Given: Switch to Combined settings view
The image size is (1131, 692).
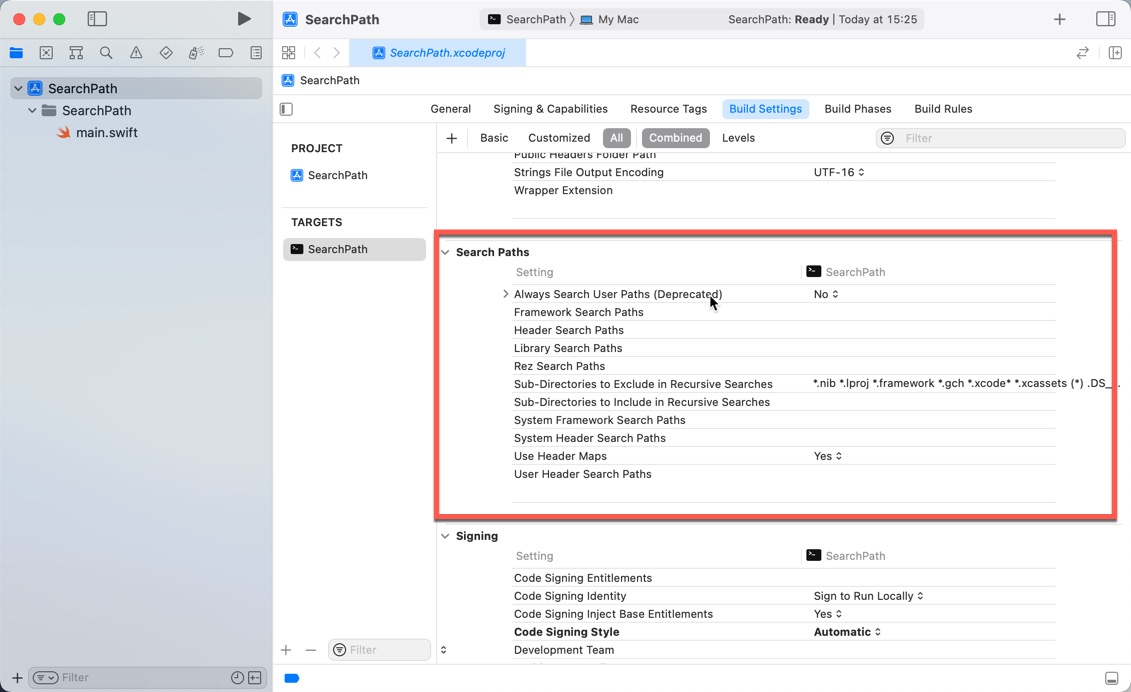Looking at the screenshot, I should click(675, 138).
